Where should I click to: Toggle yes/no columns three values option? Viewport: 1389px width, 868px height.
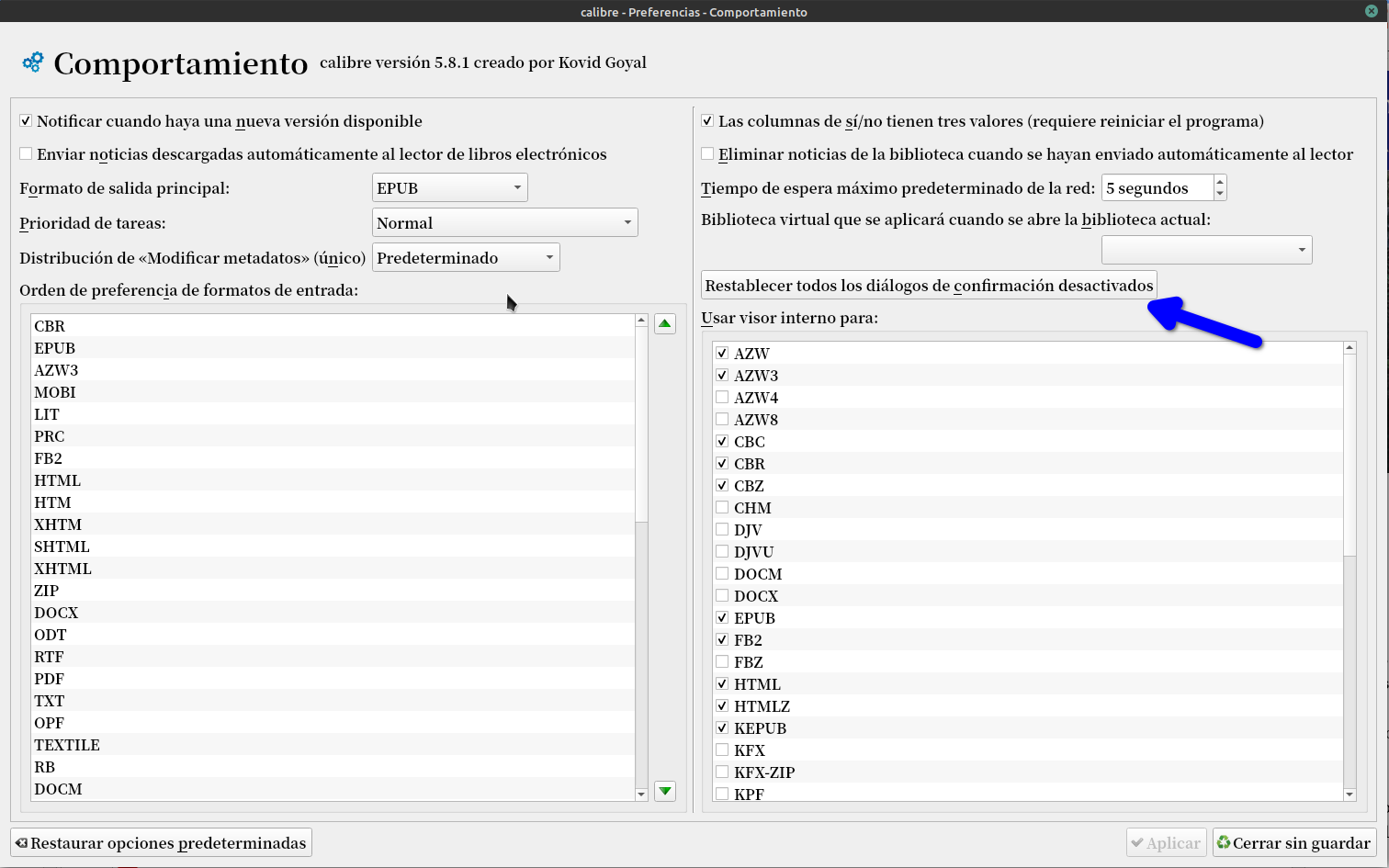707,121
